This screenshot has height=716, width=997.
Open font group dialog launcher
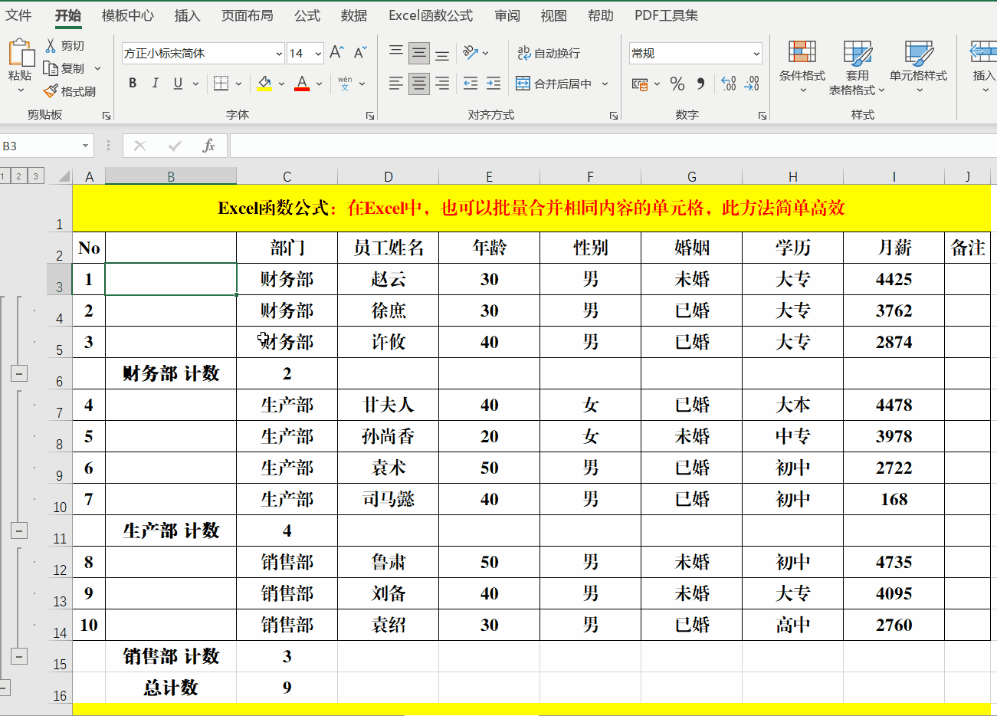(369, 116)
